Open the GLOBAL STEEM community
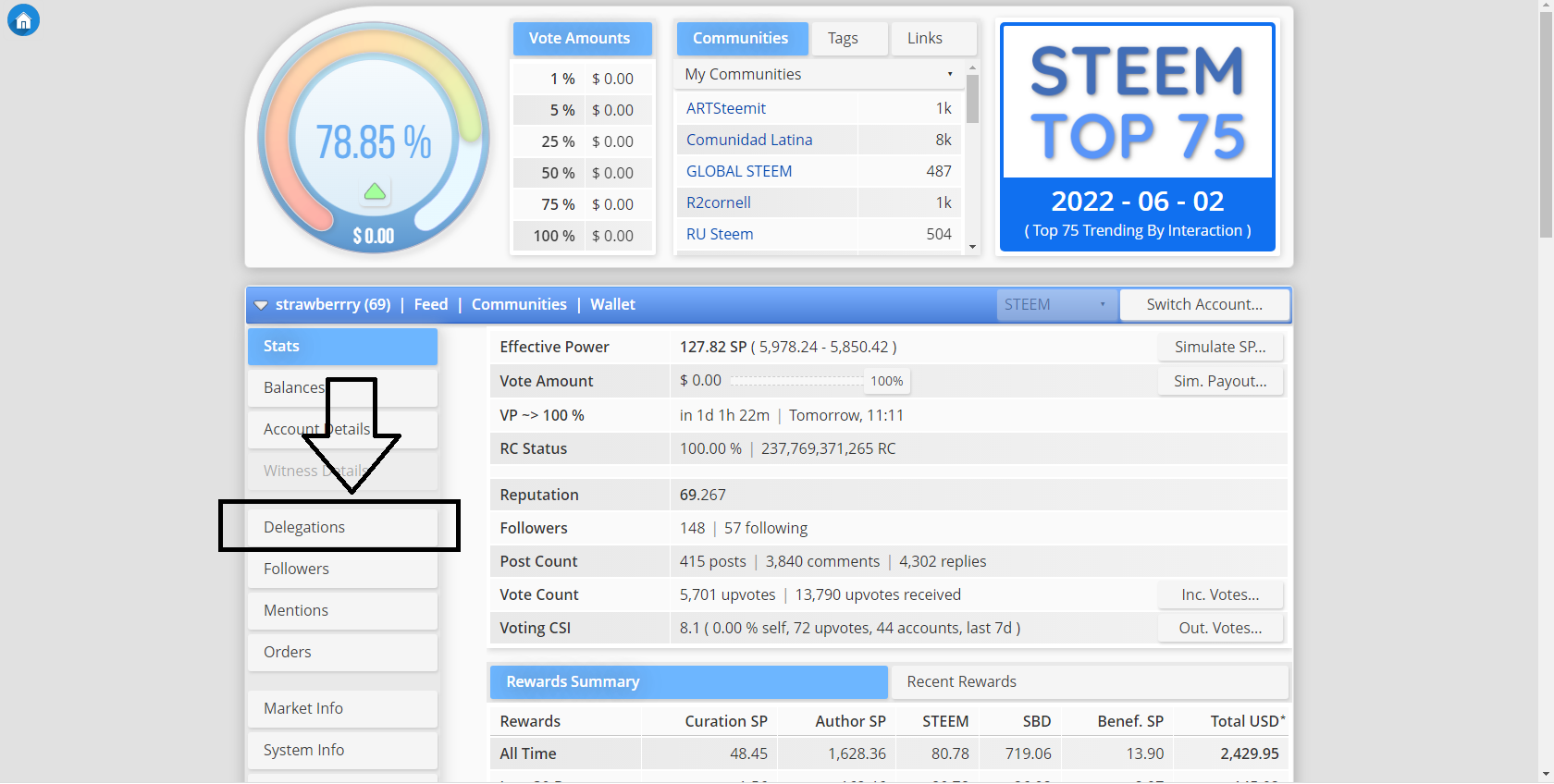 pos(739,171)
